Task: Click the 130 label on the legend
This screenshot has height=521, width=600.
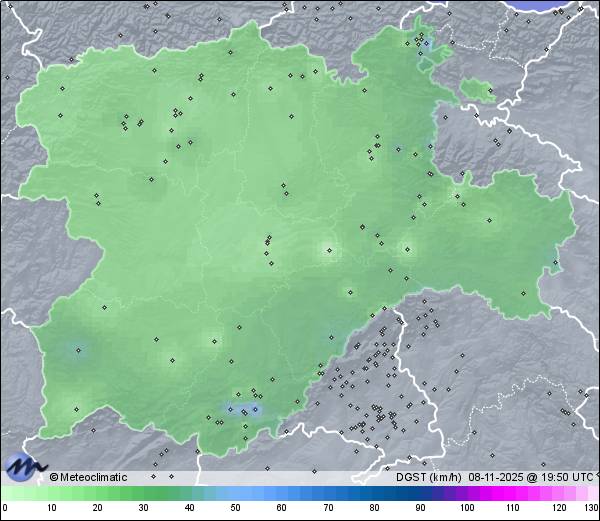Action: (591, 508)
